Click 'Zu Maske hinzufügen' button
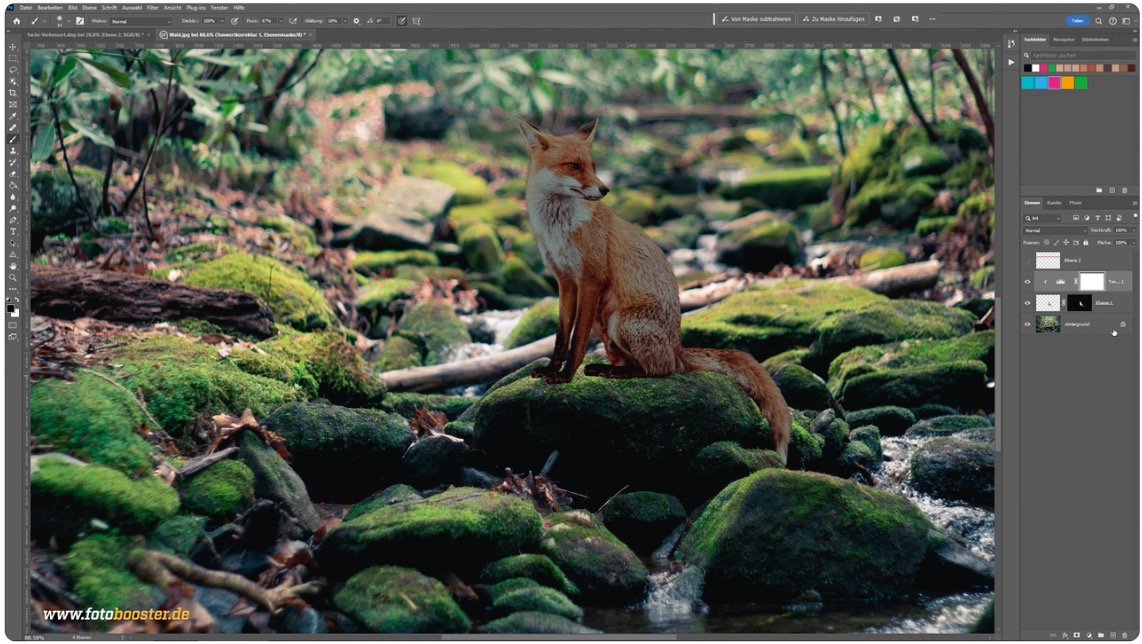 tap(834, 19)
